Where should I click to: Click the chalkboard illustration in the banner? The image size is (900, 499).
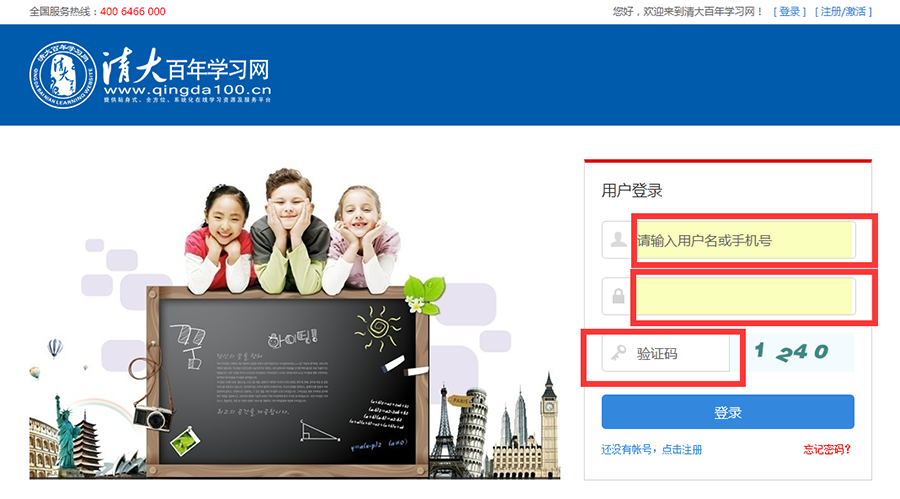point(287,381)
